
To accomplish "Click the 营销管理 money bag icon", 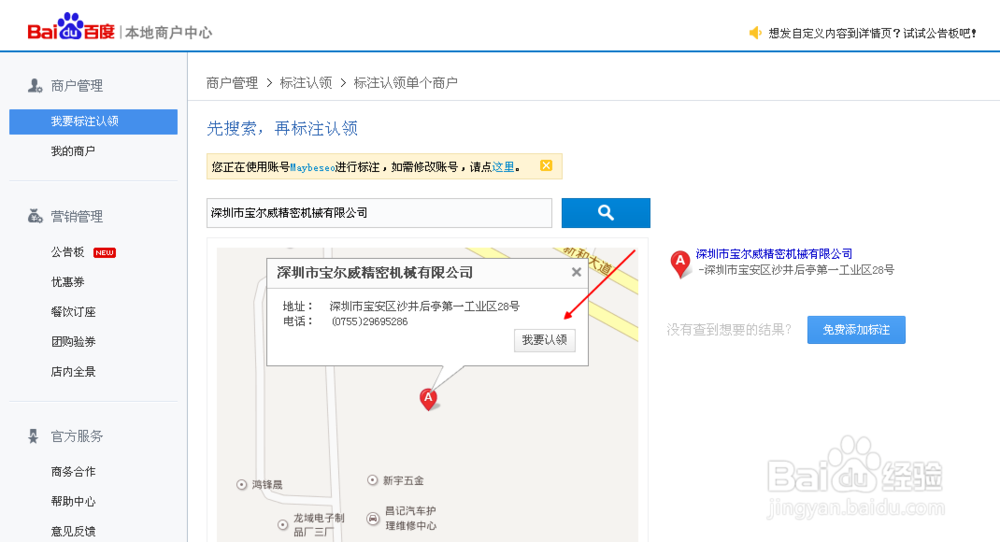I will (35, 216).
